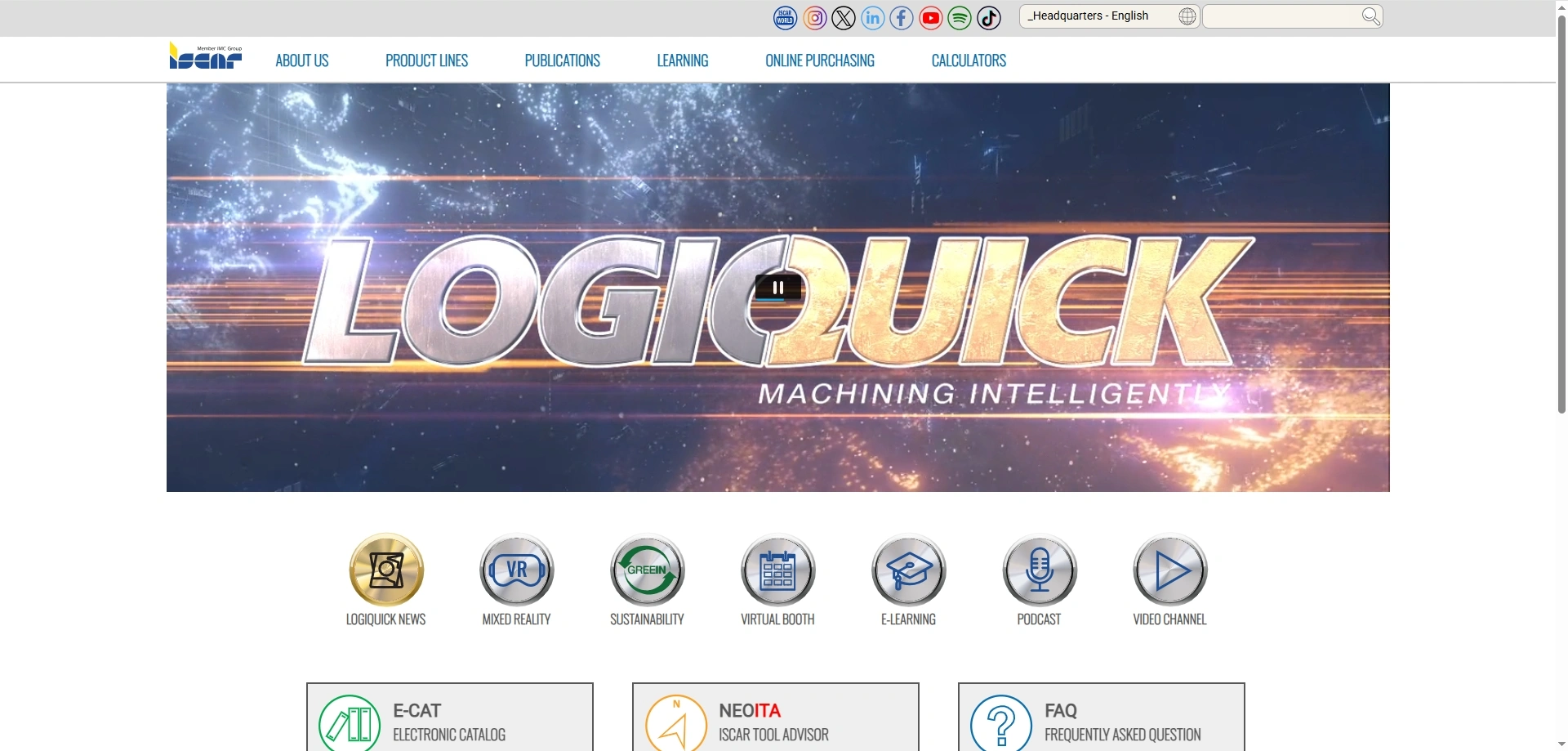Click the PODCAST label
This screenshot has width=1568, height=751.
point(1040,619)
